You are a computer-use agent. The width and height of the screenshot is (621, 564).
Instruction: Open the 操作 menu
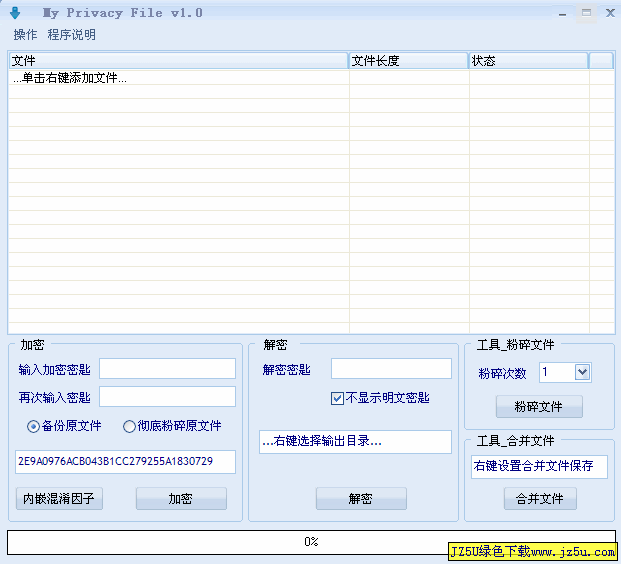coord(25,35)
